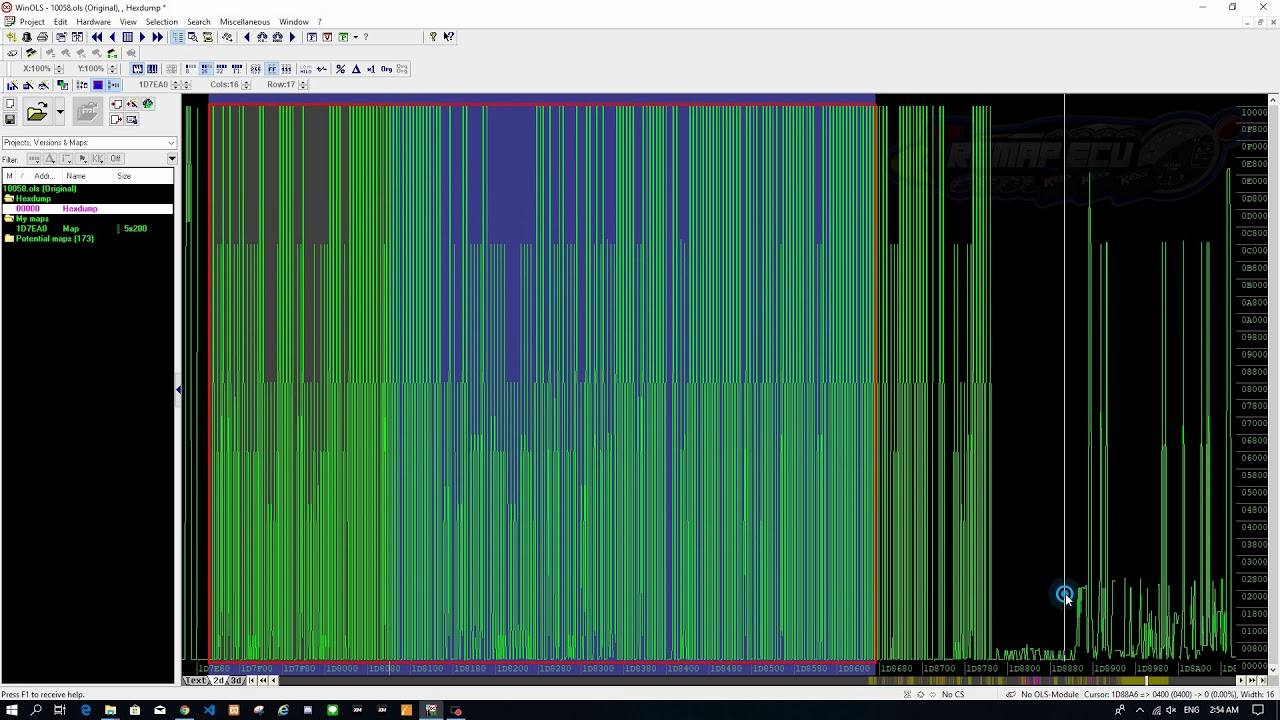Click the green F toolbar icon
Image resolution: width=1280 pixels, height=720 pixels.
click(x=342, y=37)
